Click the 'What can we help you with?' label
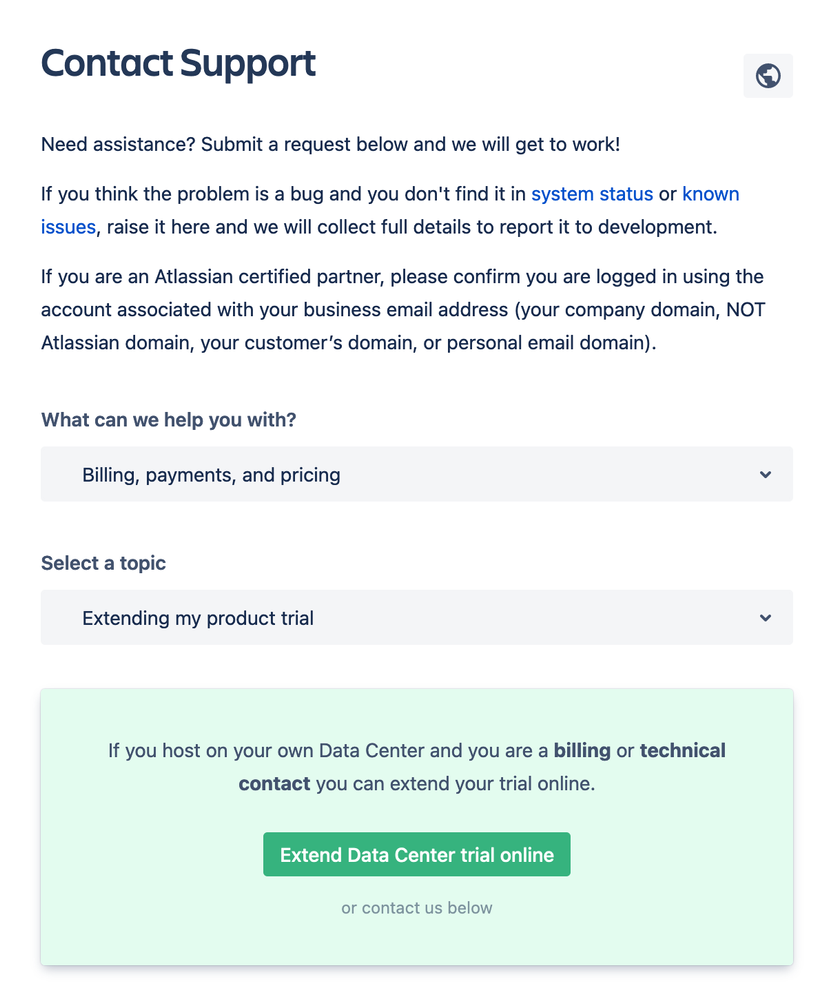This screenshot has width=827, height=999. coord(168,420)
